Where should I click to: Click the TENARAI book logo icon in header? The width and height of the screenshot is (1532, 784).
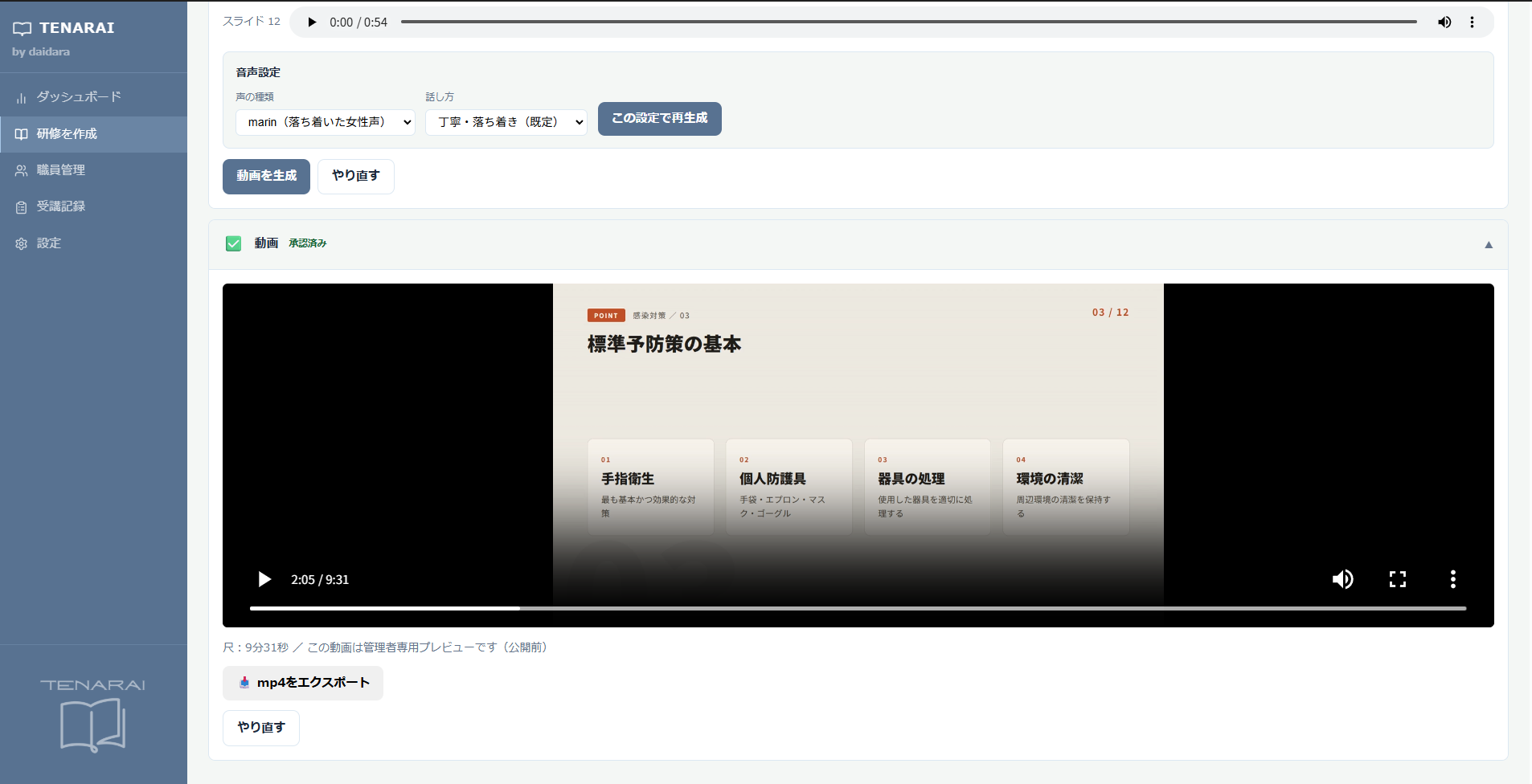click(x=23, y=28)
